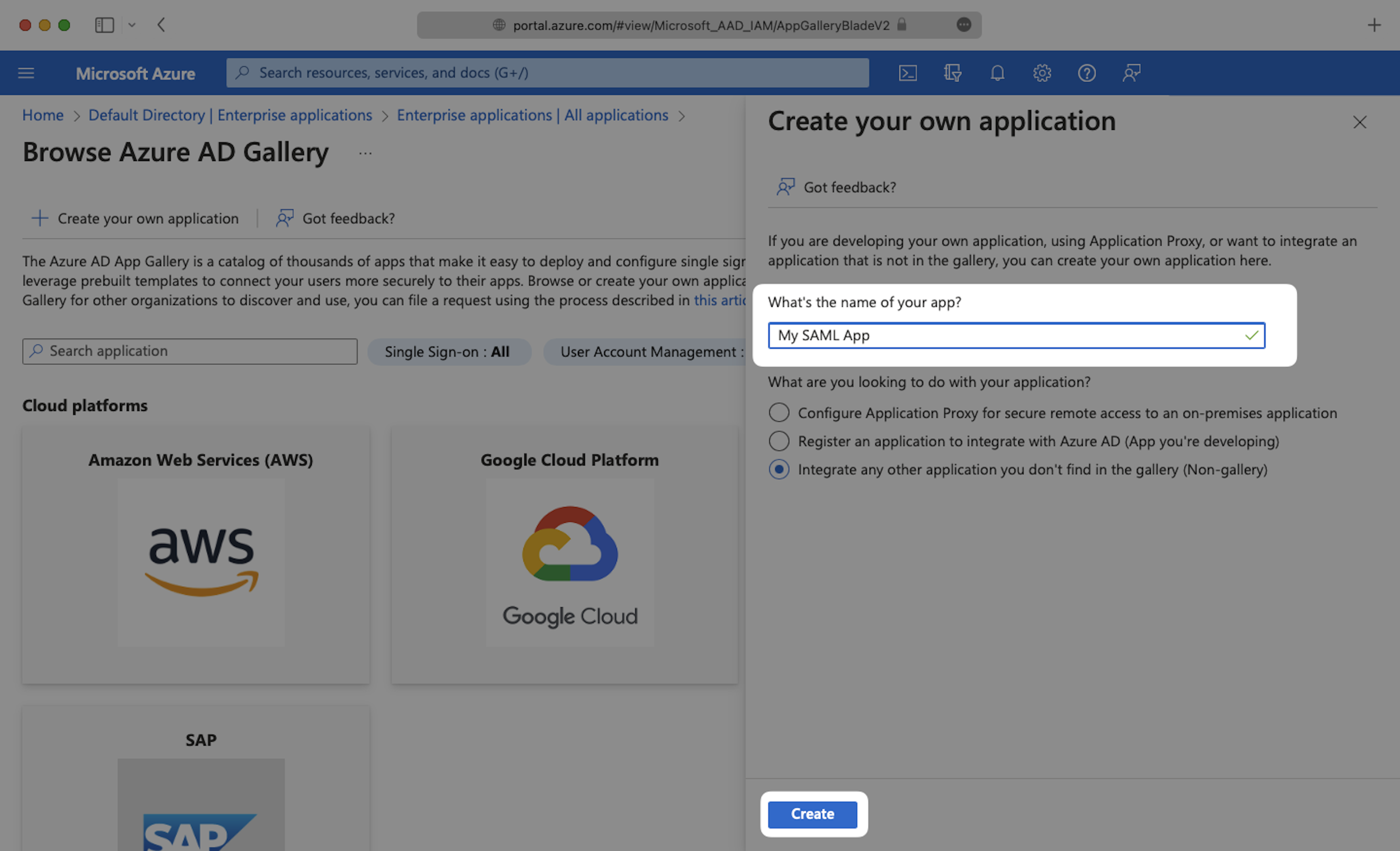Click the app name input field
The height and width of the screenshot is (851, 1400).
point(1006,335)
